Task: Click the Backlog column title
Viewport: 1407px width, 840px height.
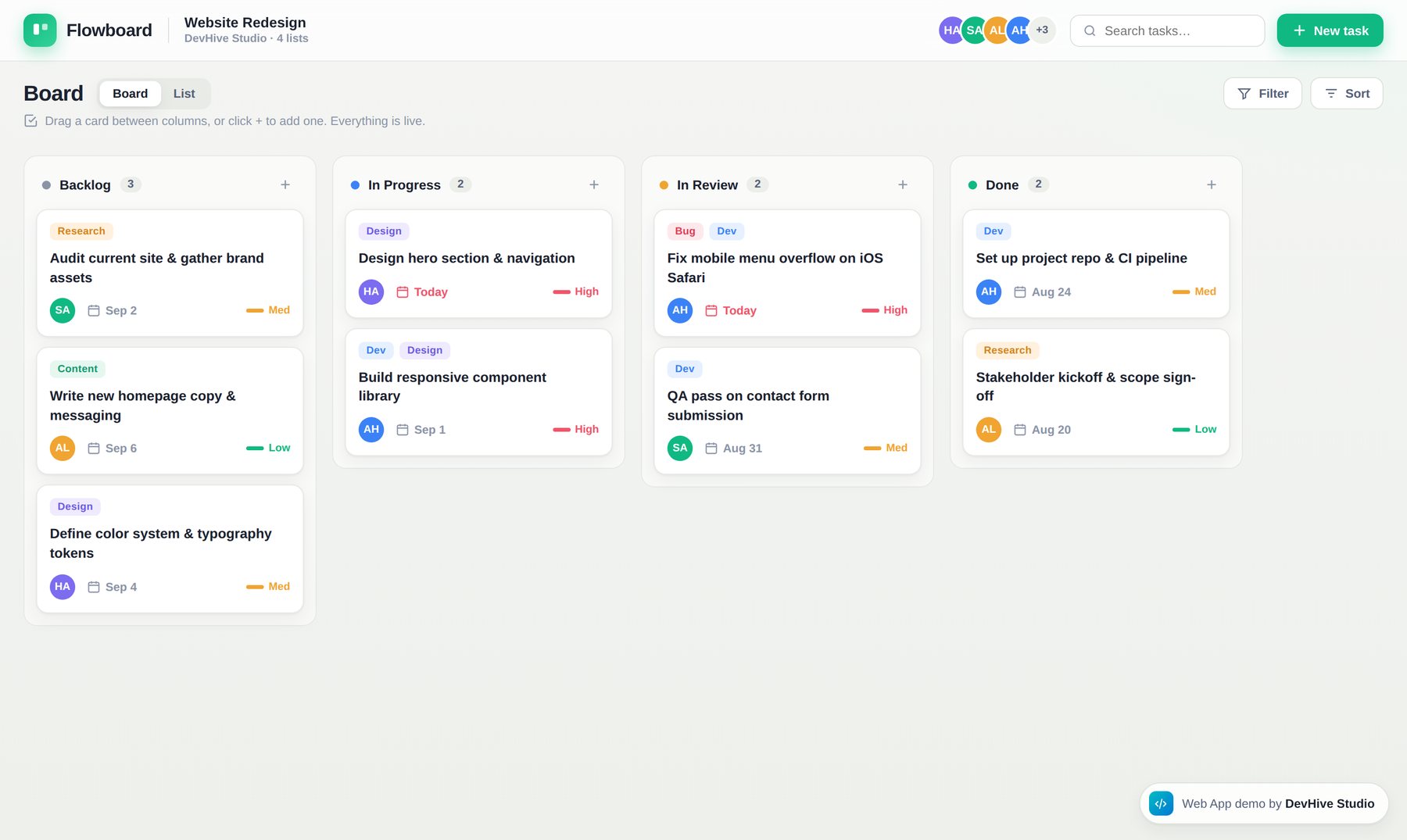Action: click(x=85, y=184)
